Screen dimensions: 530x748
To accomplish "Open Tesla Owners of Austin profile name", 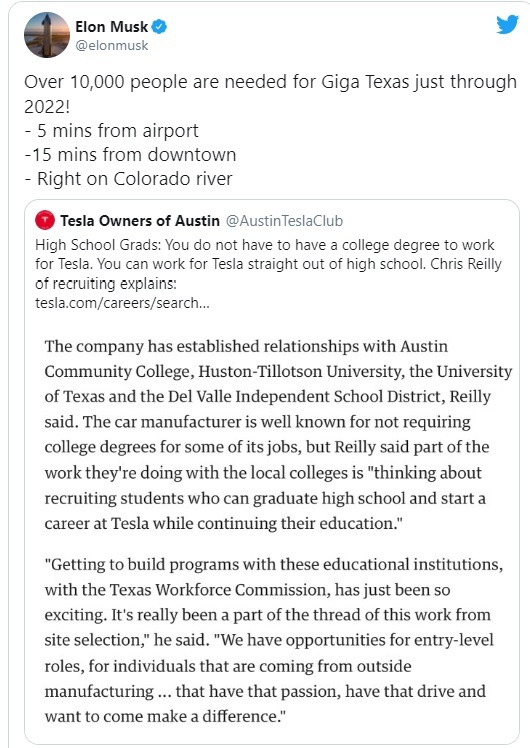I will tap(140, 220).
